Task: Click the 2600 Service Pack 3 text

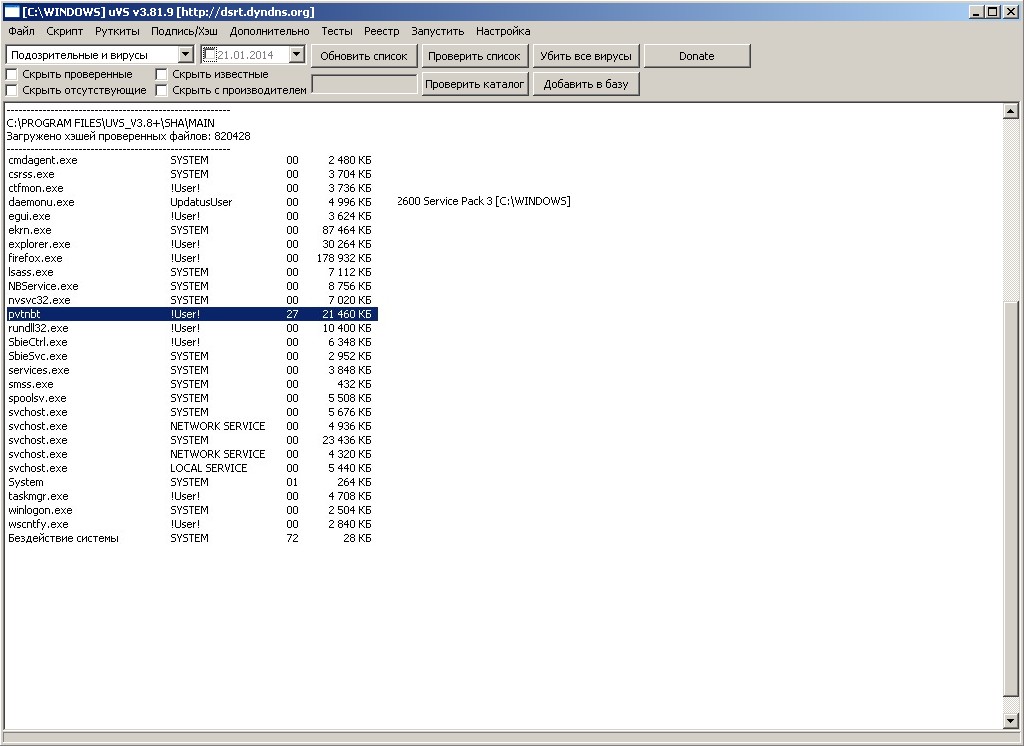Action: coord(446,201)
